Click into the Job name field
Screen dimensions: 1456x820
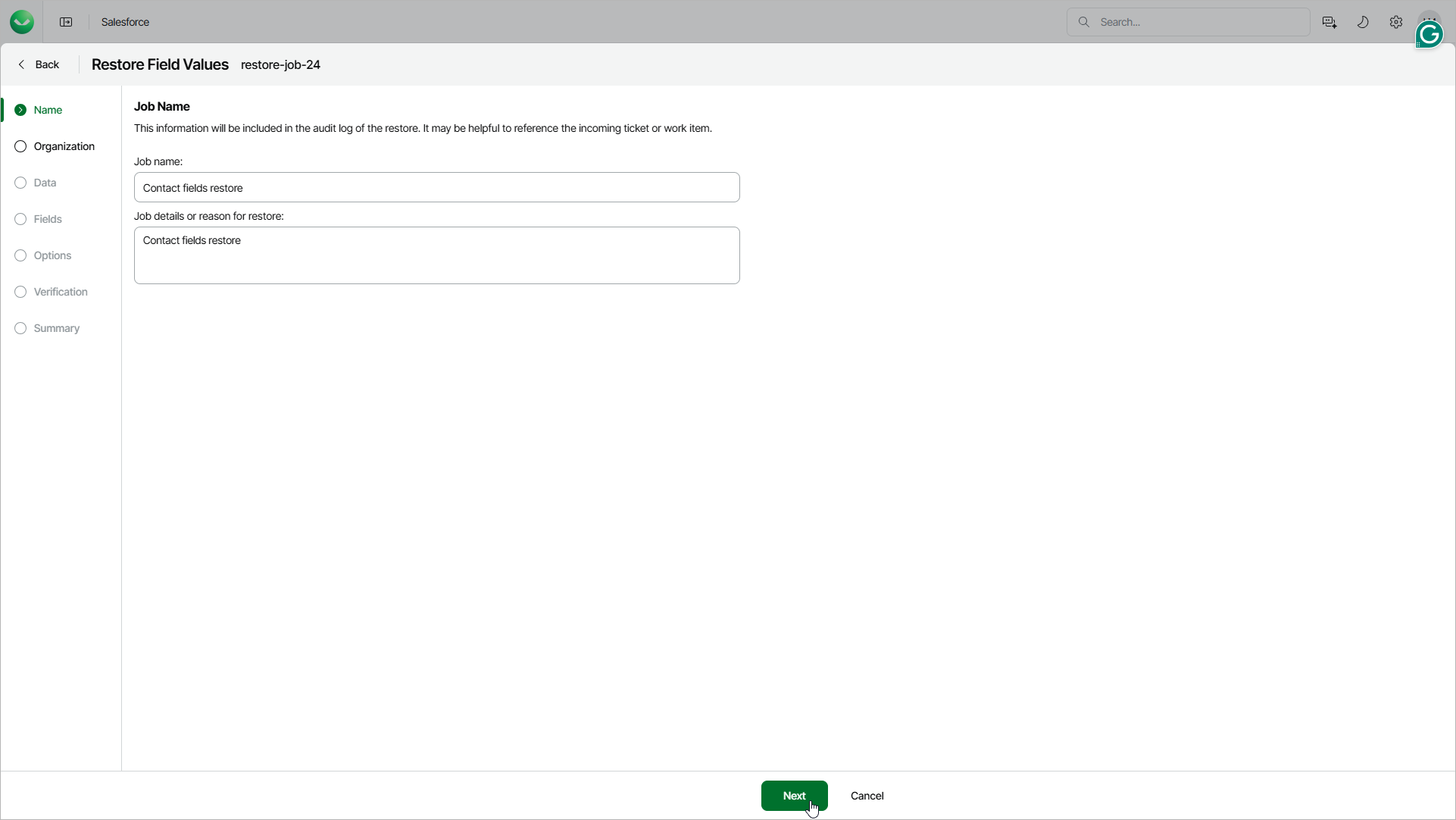tap(436, 187)
